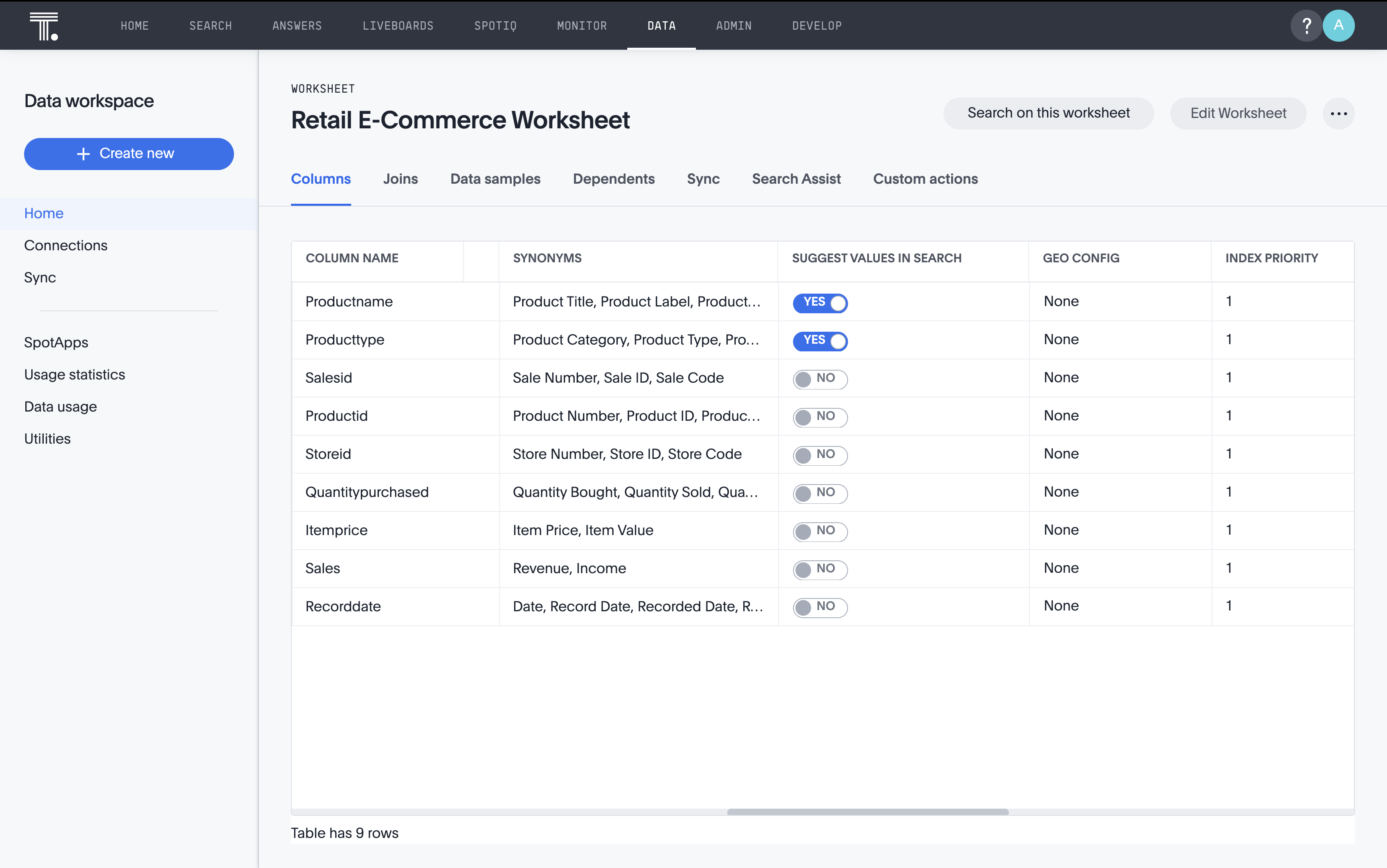
Task: Open the three-dot more options menu
Action: 1338,113
